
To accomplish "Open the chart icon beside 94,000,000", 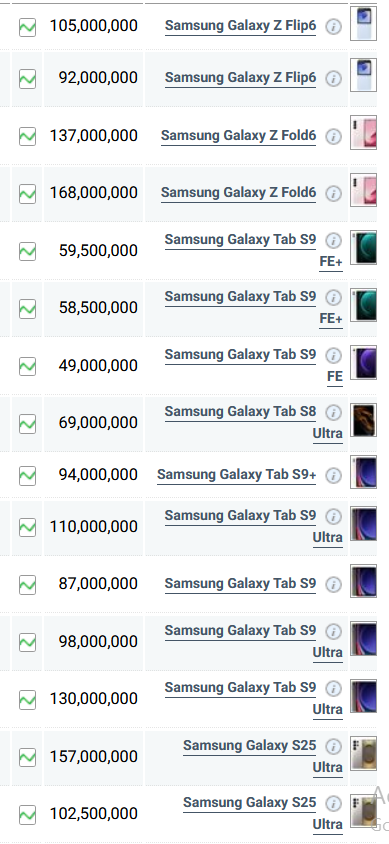I will (27, 476).
